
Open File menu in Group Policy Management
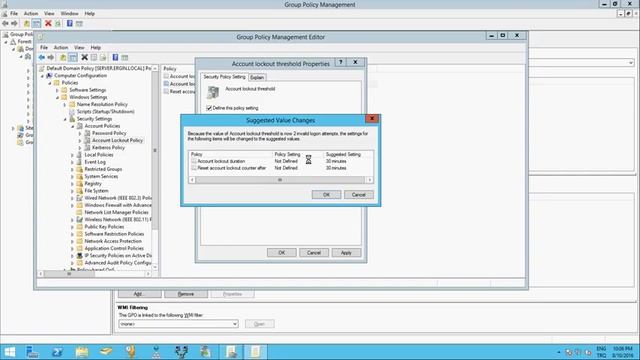pos(13,13)
